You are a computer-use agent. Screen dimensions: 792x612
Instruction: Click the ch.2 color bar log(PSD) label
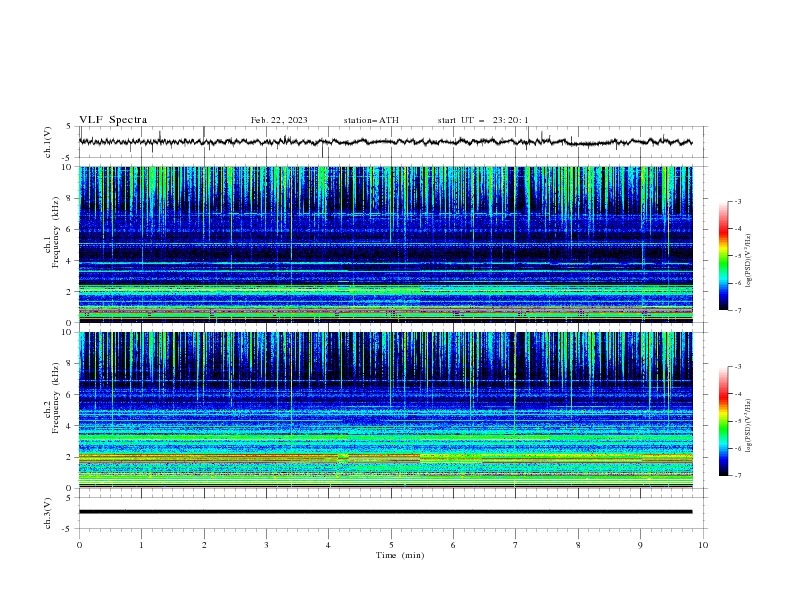click(x=749, y=426)
